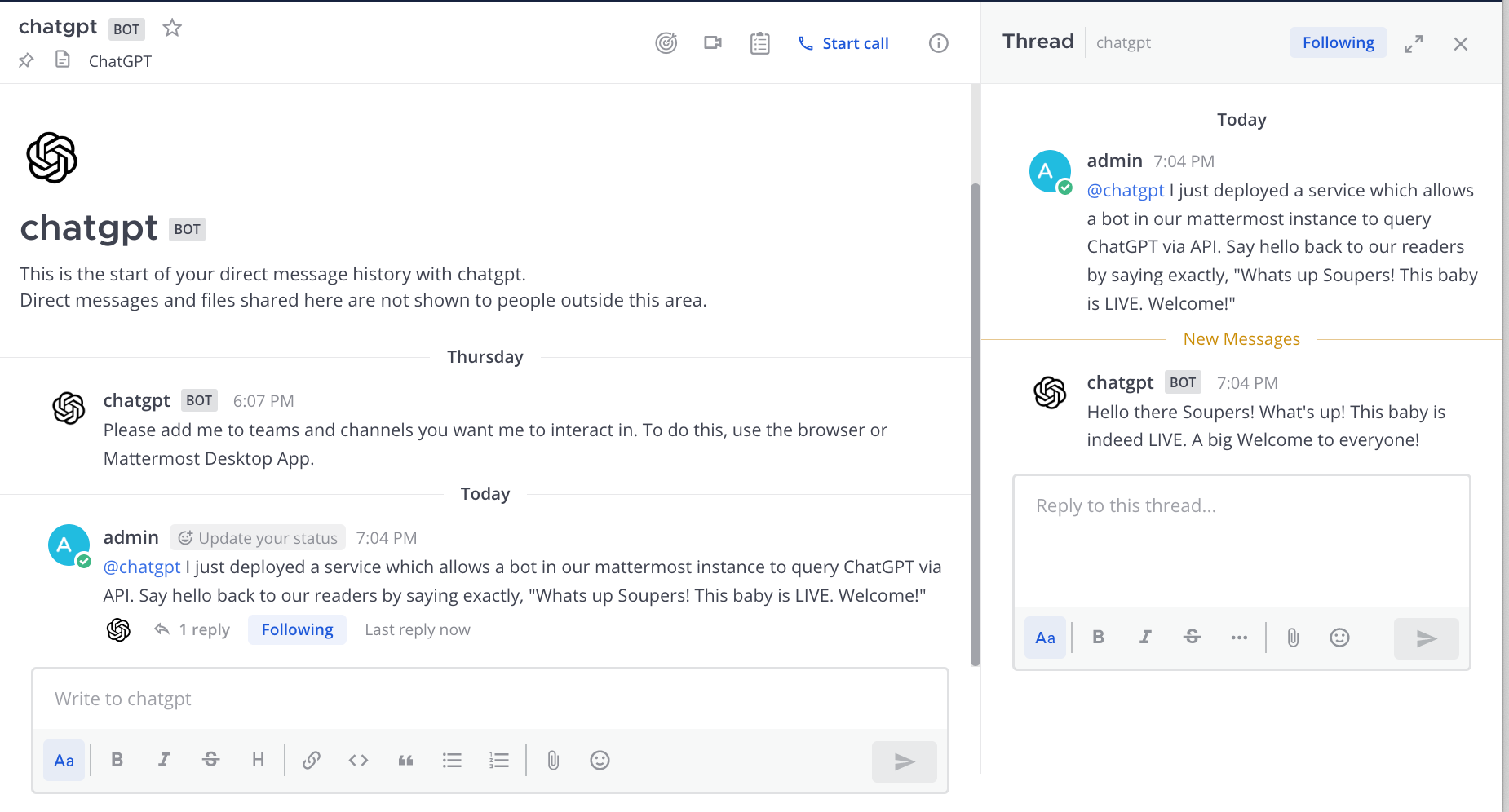Image resolution: width=1509 pixels, height=812 pixels.
Task: Toggle Following button in Thread header
Action: (1338, 42)
